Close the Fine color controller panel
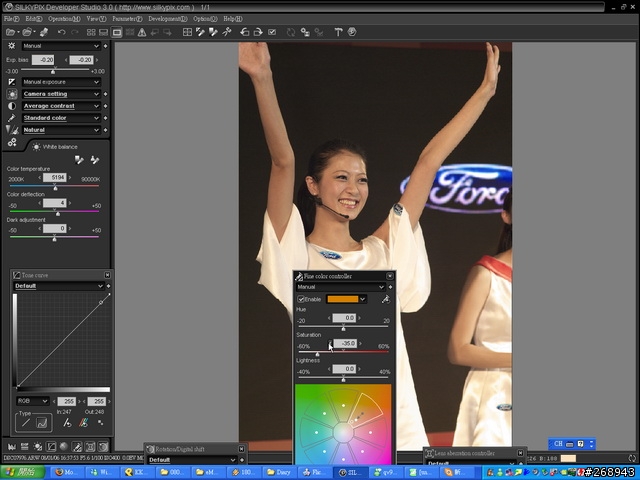 point(390,276)
